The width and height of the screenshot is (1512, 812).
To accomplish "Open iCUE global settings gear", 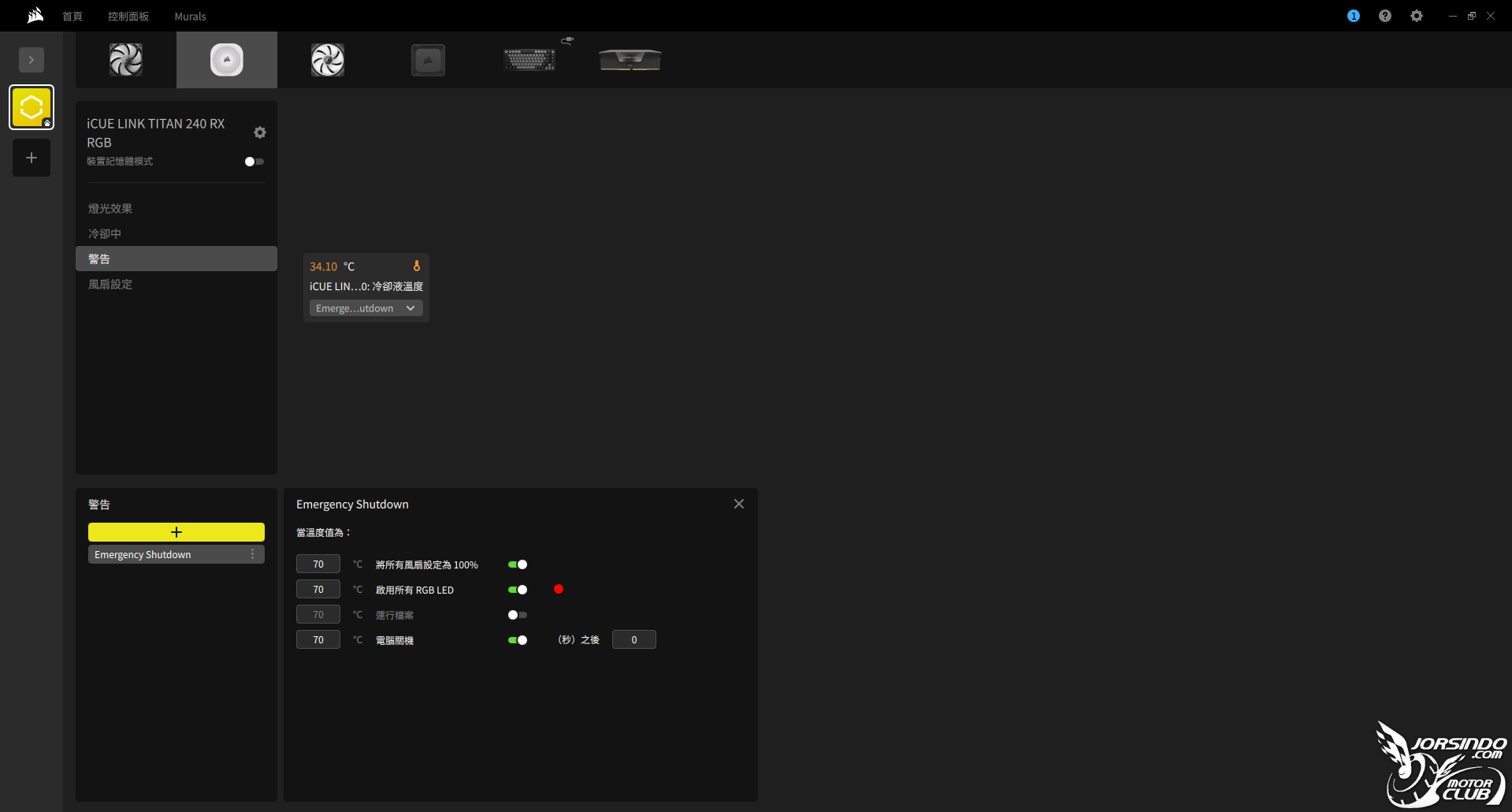I will (1417, 16).
